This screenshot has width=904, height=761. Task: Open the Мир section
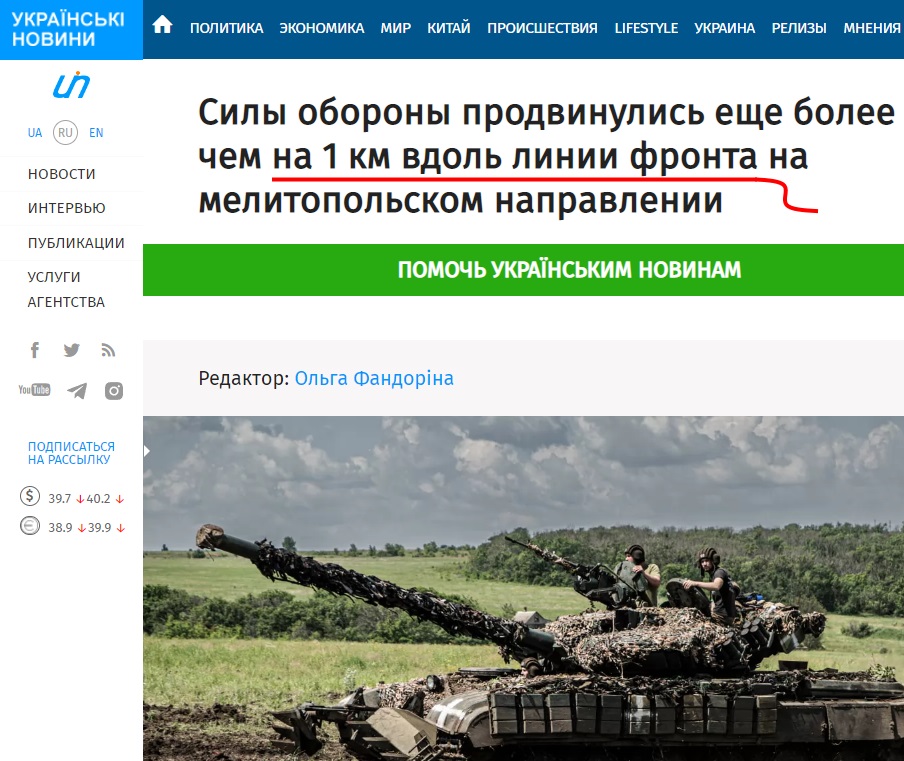pyautogui.click(x=396, y=28)
